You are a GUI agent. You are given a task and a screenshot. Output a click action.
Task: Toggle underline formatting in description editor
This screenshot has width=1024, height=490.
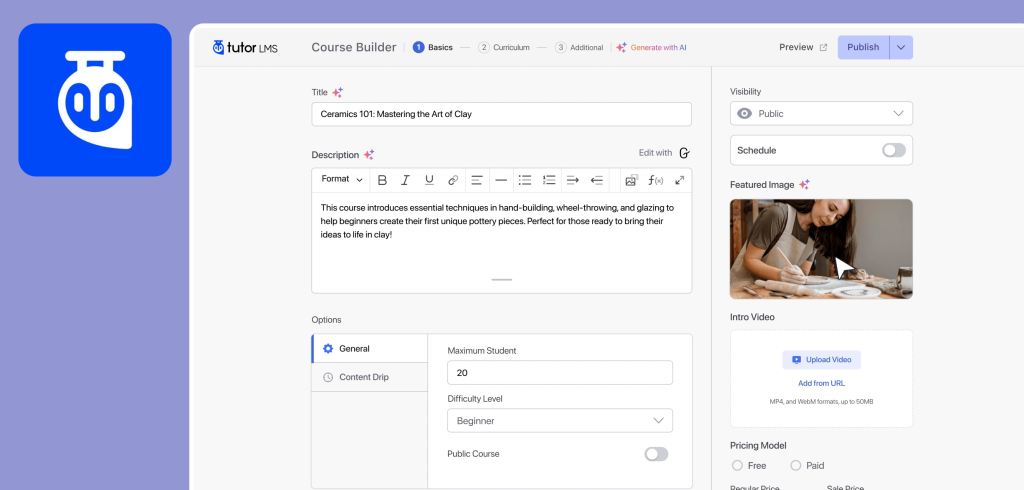click(x=429, y=180)
